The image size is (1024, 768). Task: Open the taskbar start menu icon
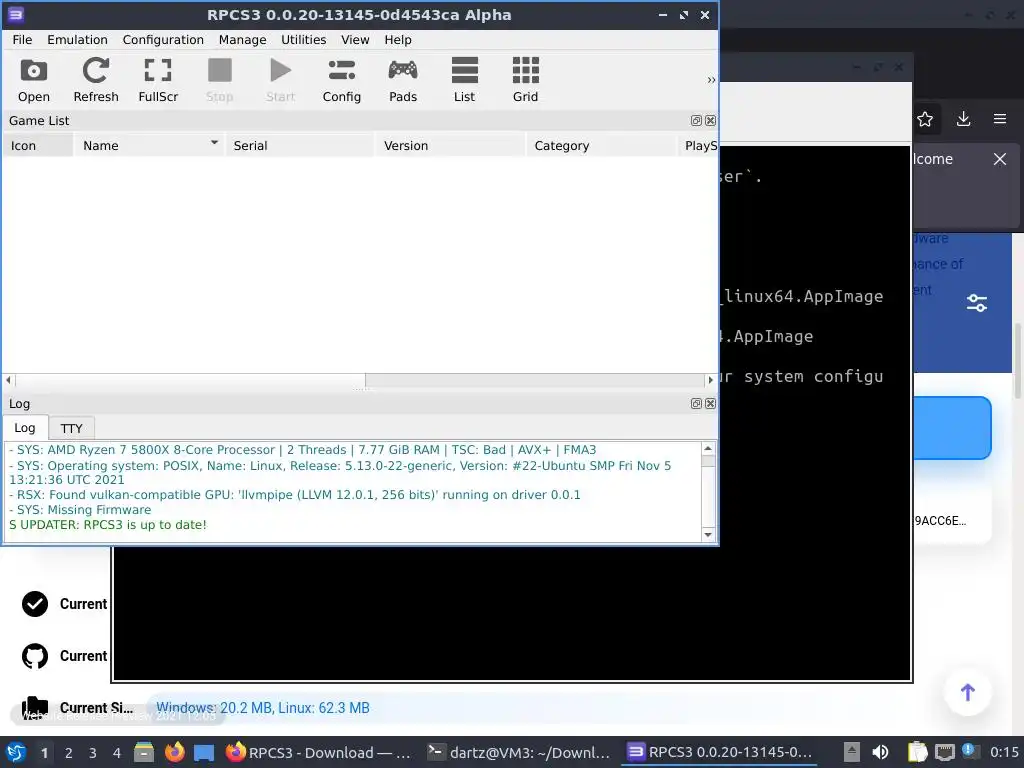coord(16,752)
